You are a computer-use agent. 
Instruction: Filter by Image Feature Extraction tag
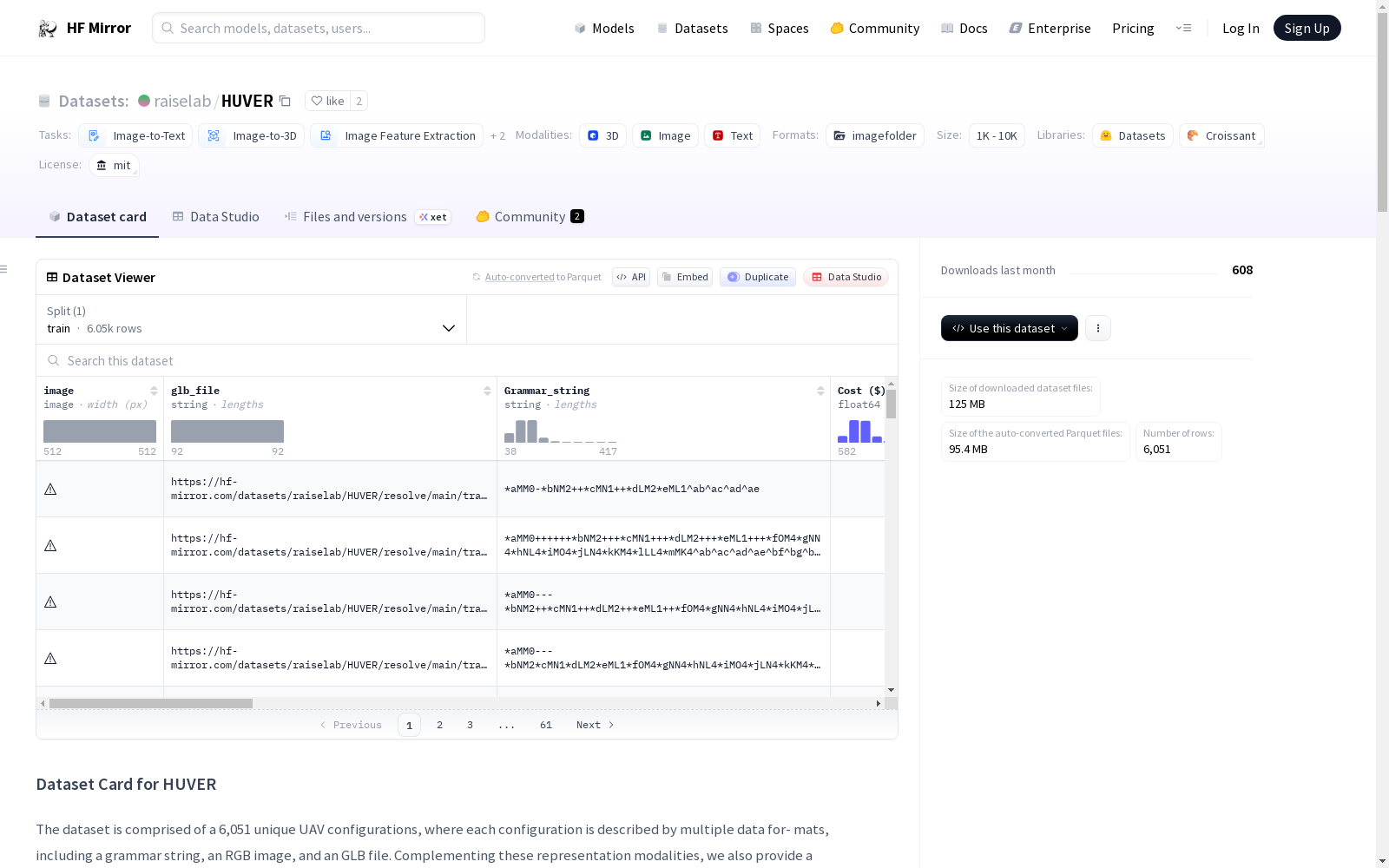(397, 135)
